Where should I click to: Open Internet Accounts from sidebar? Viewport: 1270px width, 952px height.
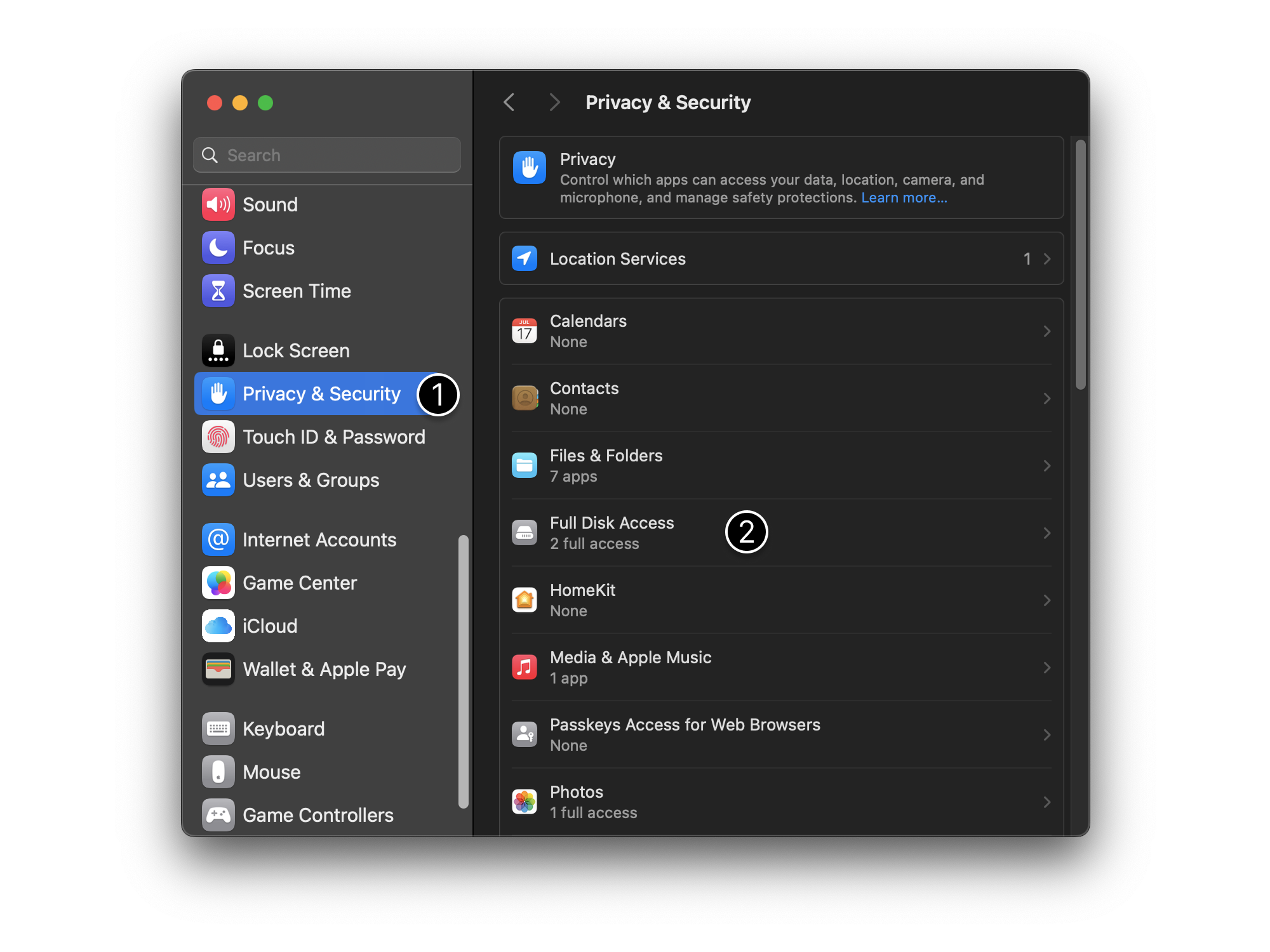click(x=319, y=539)
